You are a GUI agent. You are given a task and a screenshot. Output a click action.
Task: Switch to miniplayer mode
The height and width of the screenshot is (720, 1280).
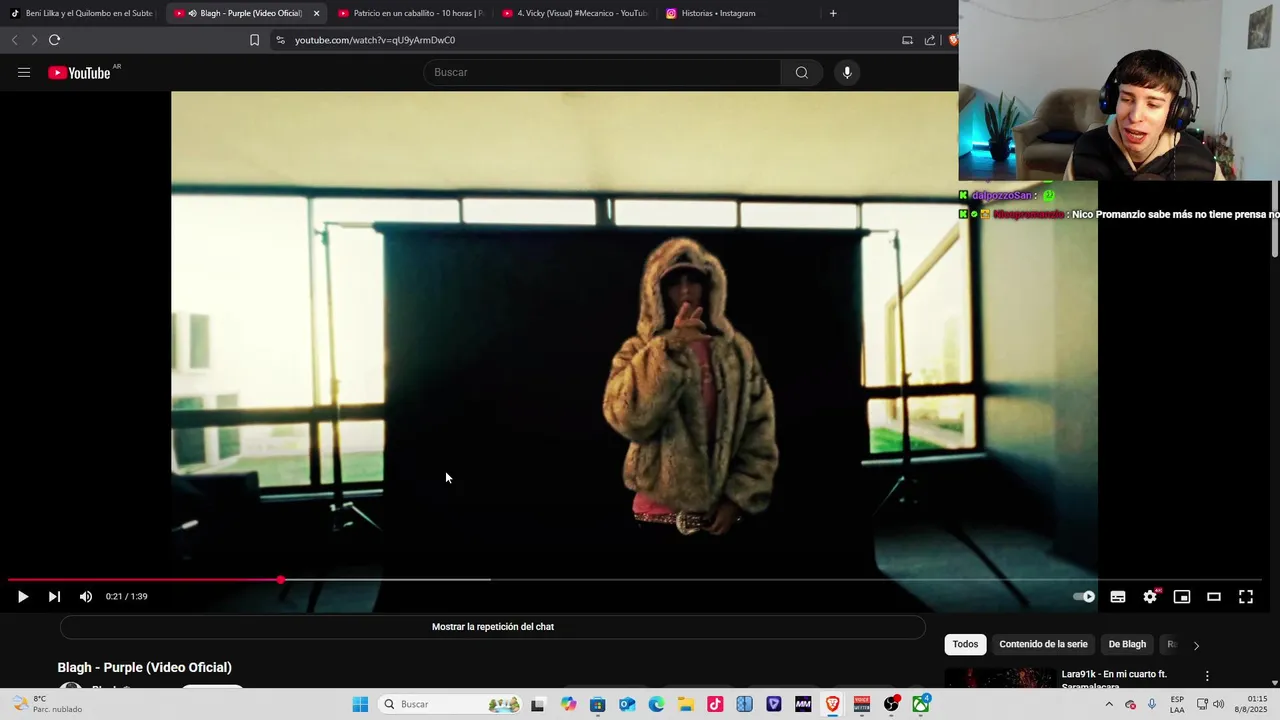1182,596
